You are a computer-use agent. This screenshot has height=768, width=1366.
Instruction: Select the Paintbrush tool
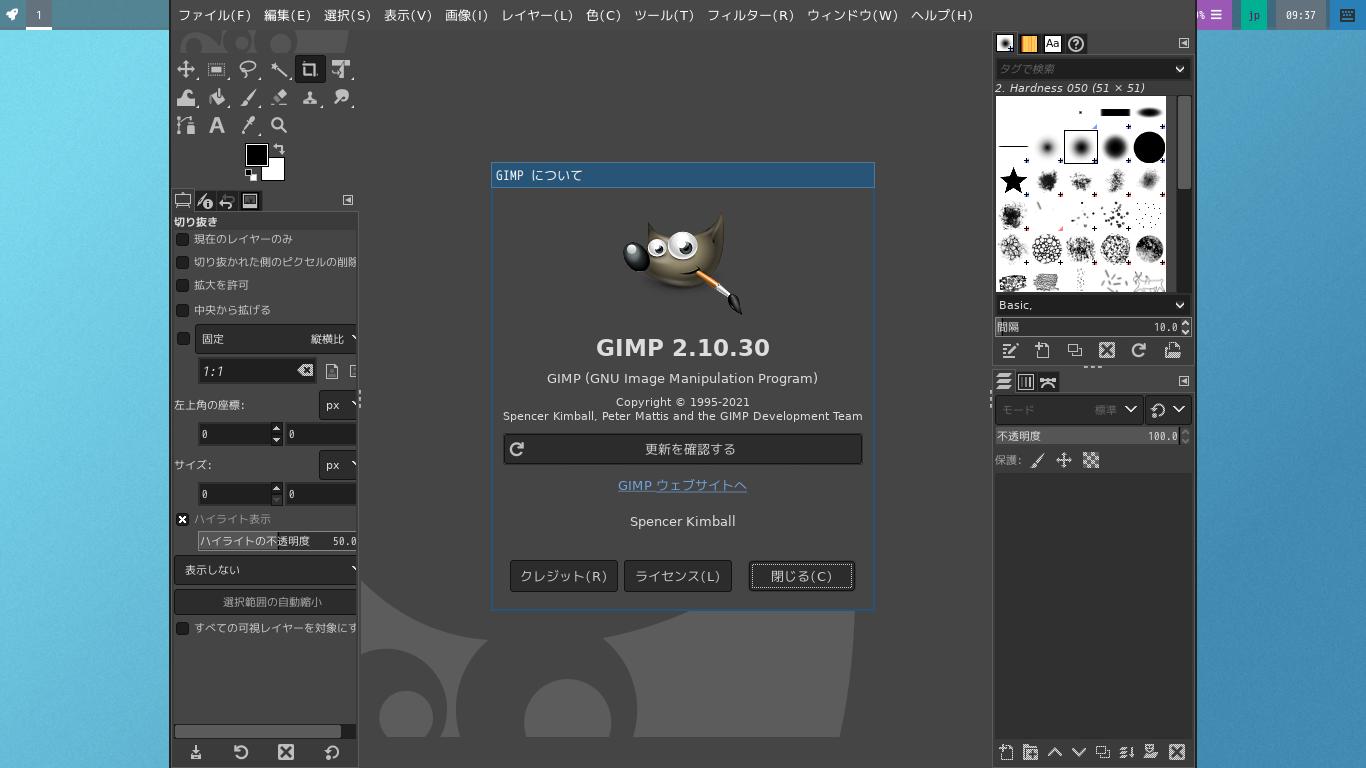click(248, 97)
